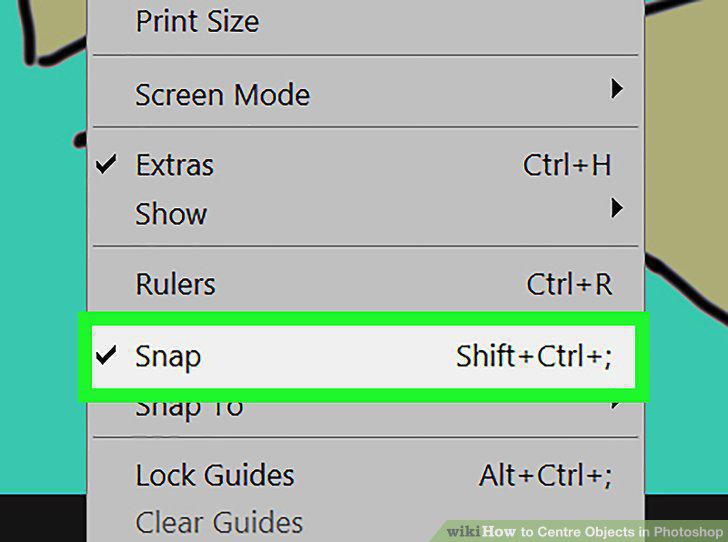Click the arrow beside Screen Mode

point(617,88)
